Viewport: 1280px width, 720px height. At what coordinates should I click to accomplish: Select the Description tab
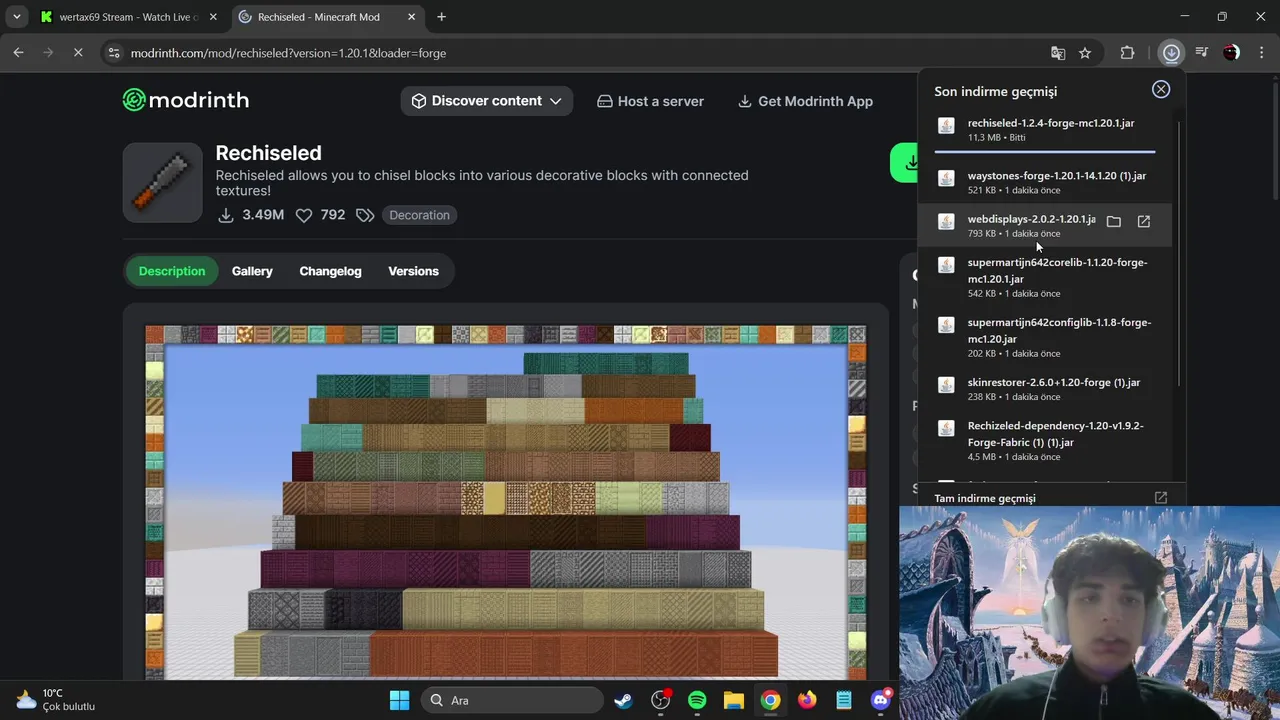point(172,271)
